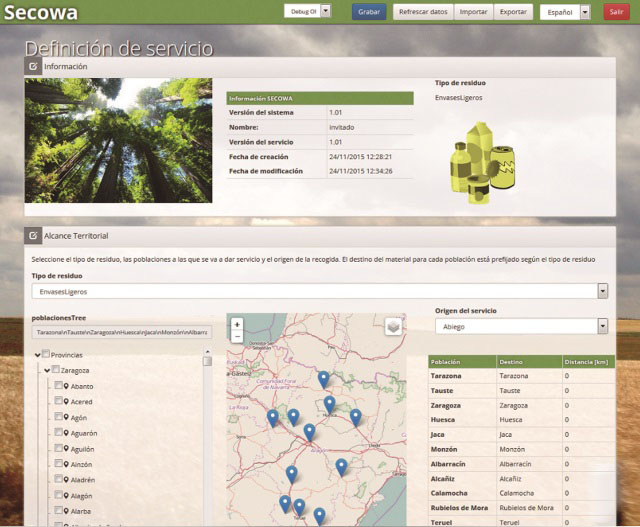Click location pin icon next to Acered
Image resolution: width=640 pixels, height=527 pixels.
click(x=66, y=401)
